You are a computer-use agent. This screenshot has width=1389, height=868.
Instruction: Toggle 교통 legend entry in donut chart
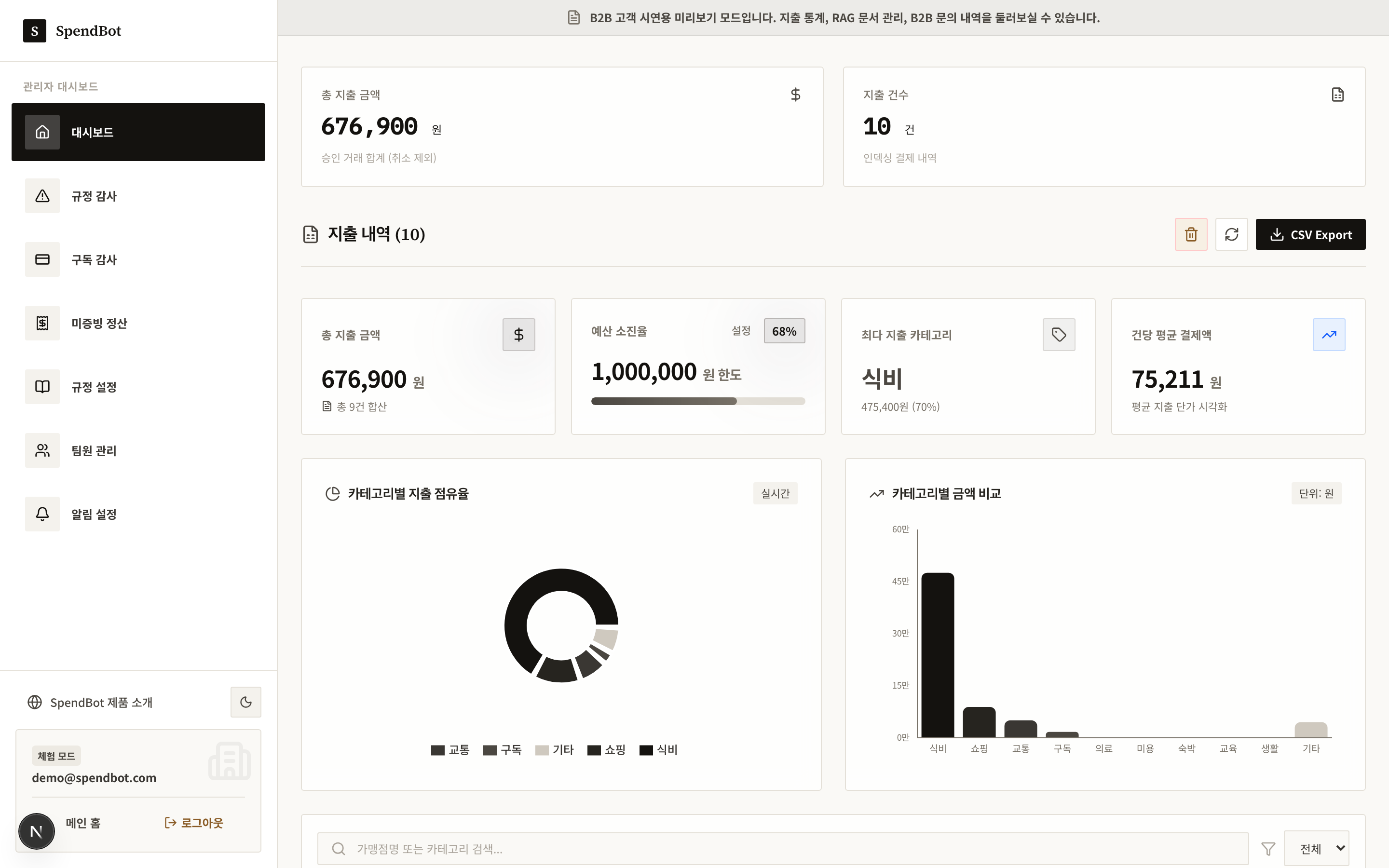coord(450,750)
